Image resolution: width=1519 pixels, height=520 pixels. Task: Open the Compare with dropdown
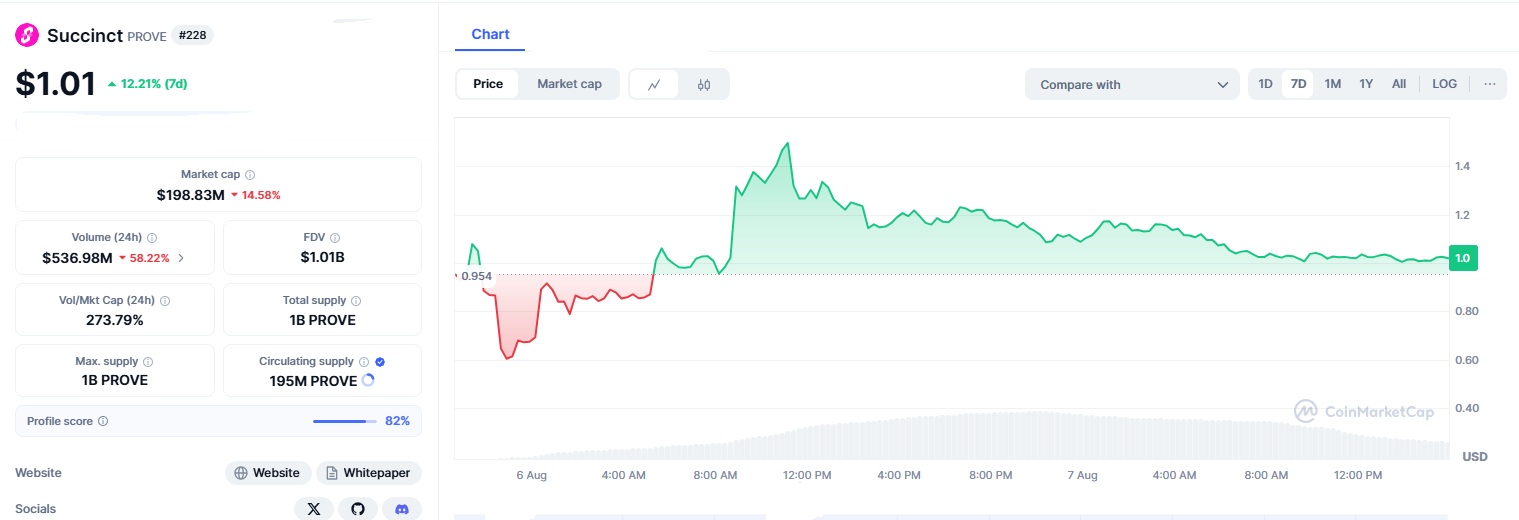[1132, 85]
